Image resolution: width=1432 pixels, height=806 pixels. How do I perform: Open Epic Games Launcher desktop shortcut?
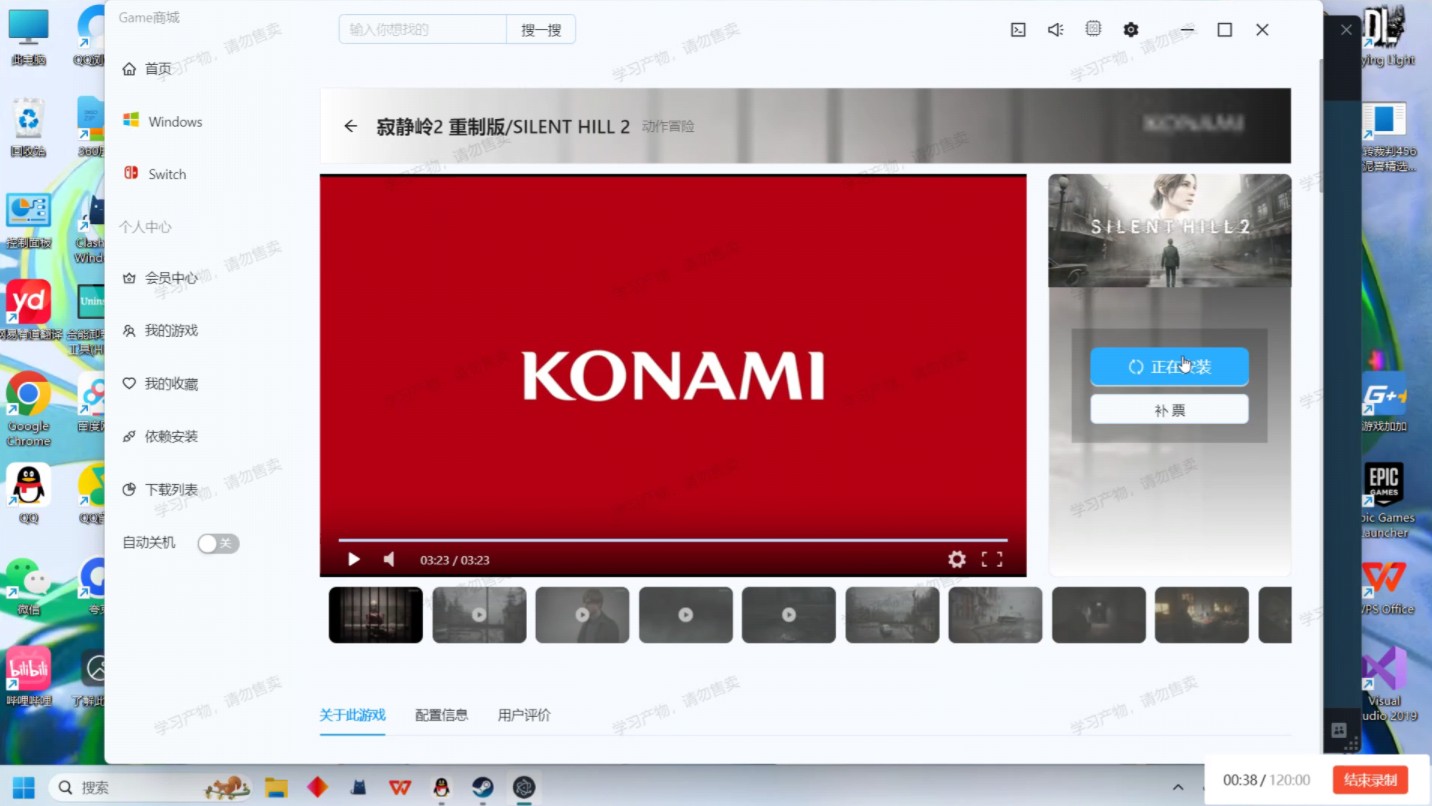(1385, 500)
